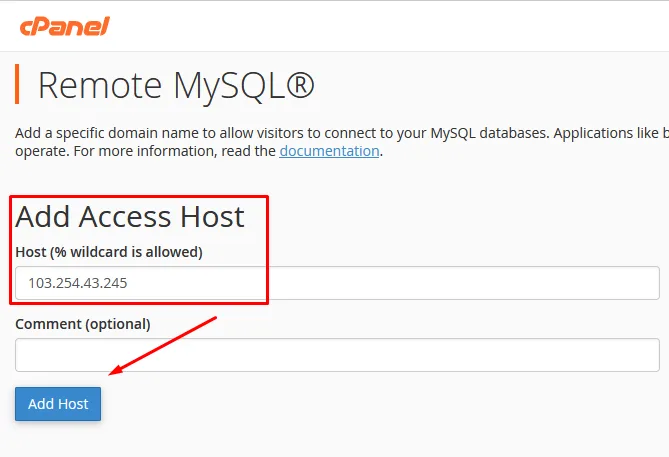
Task: Click the registered trademark symbol in heading
Action: [x=299, y=85]
